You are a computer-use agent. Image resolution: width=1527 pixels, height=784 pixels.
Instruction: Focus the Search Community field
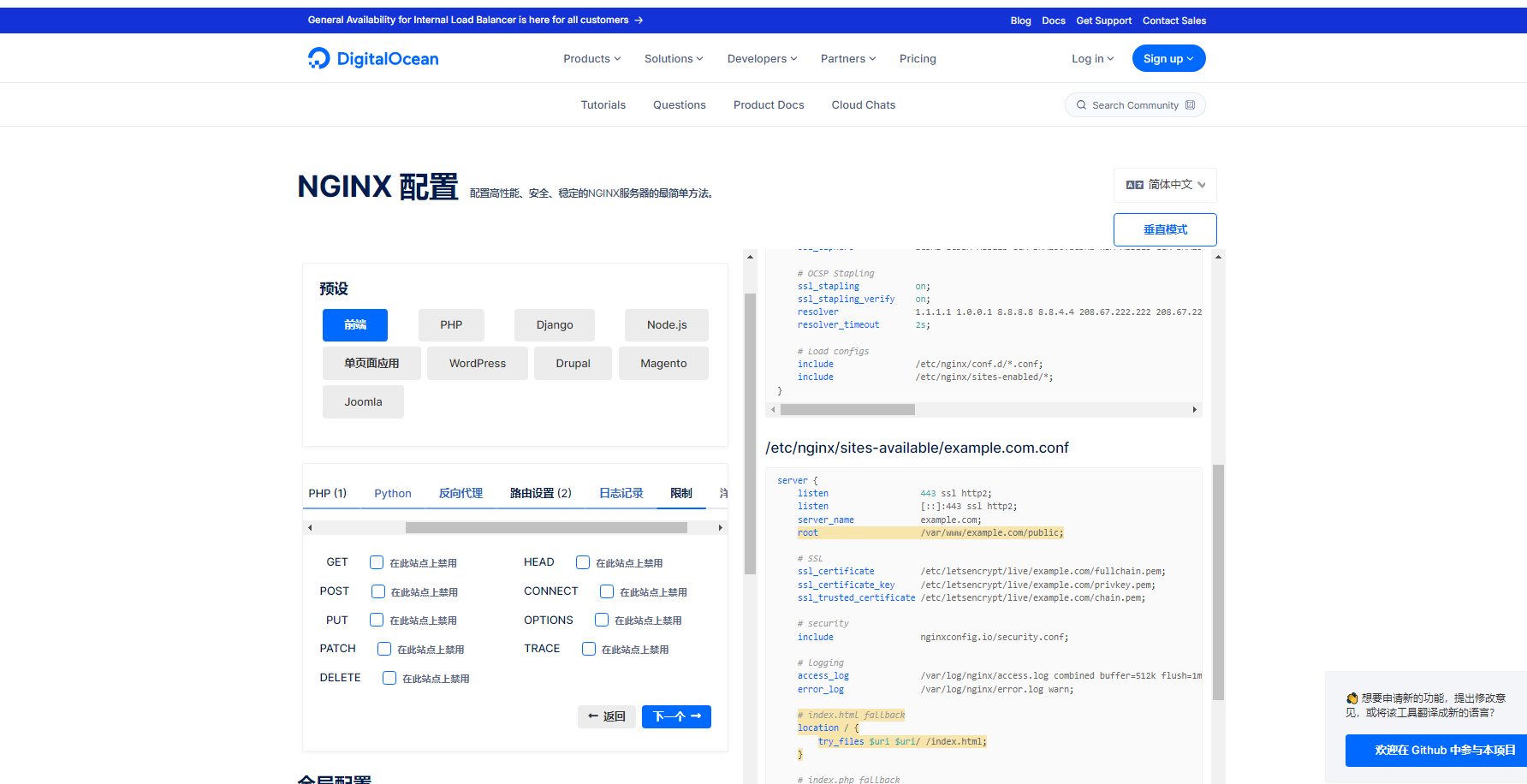point(1135,105)
